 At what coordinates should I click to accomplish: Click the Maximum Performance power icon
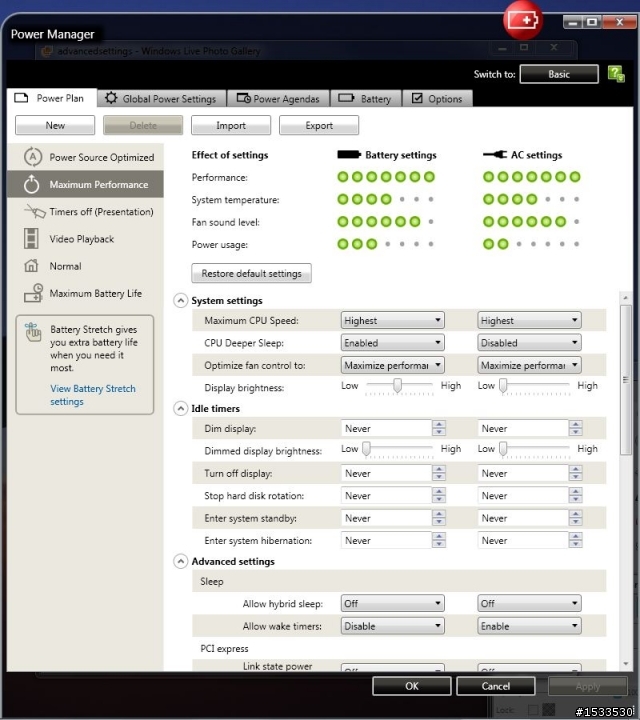[32, 184]
